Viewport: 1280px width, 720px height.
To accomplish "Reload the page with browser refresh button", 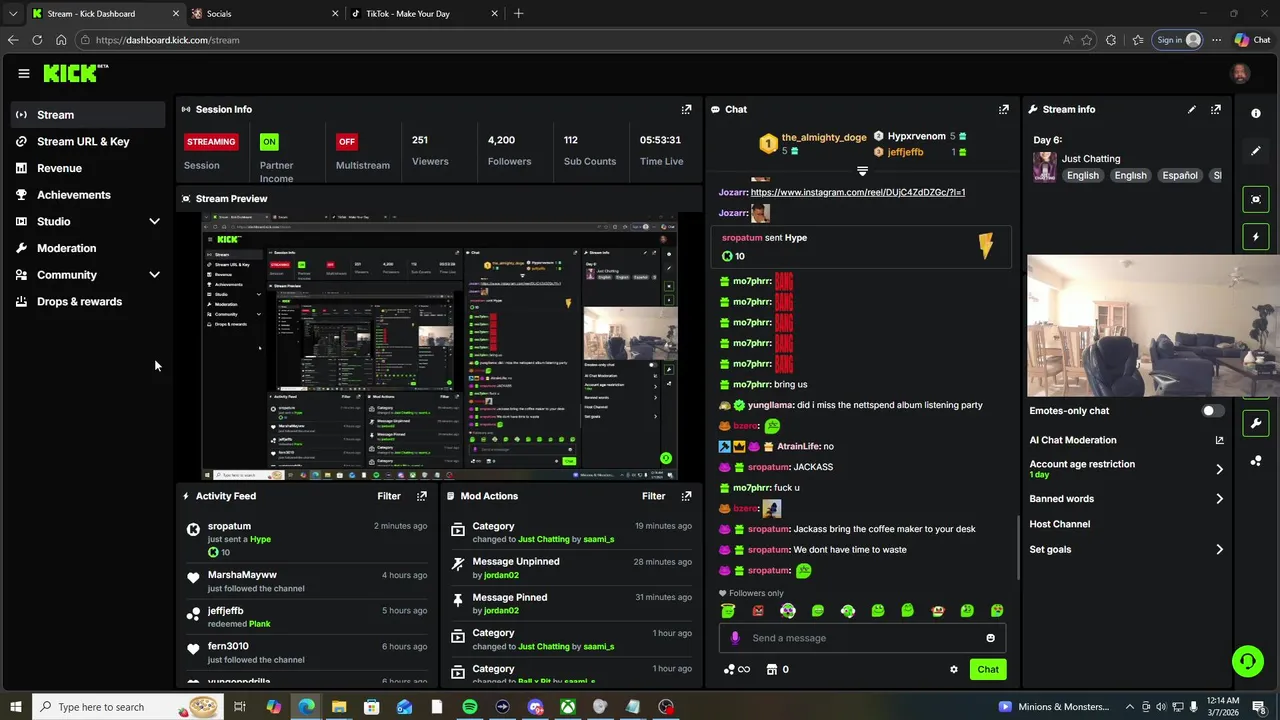I will [37, 40].
